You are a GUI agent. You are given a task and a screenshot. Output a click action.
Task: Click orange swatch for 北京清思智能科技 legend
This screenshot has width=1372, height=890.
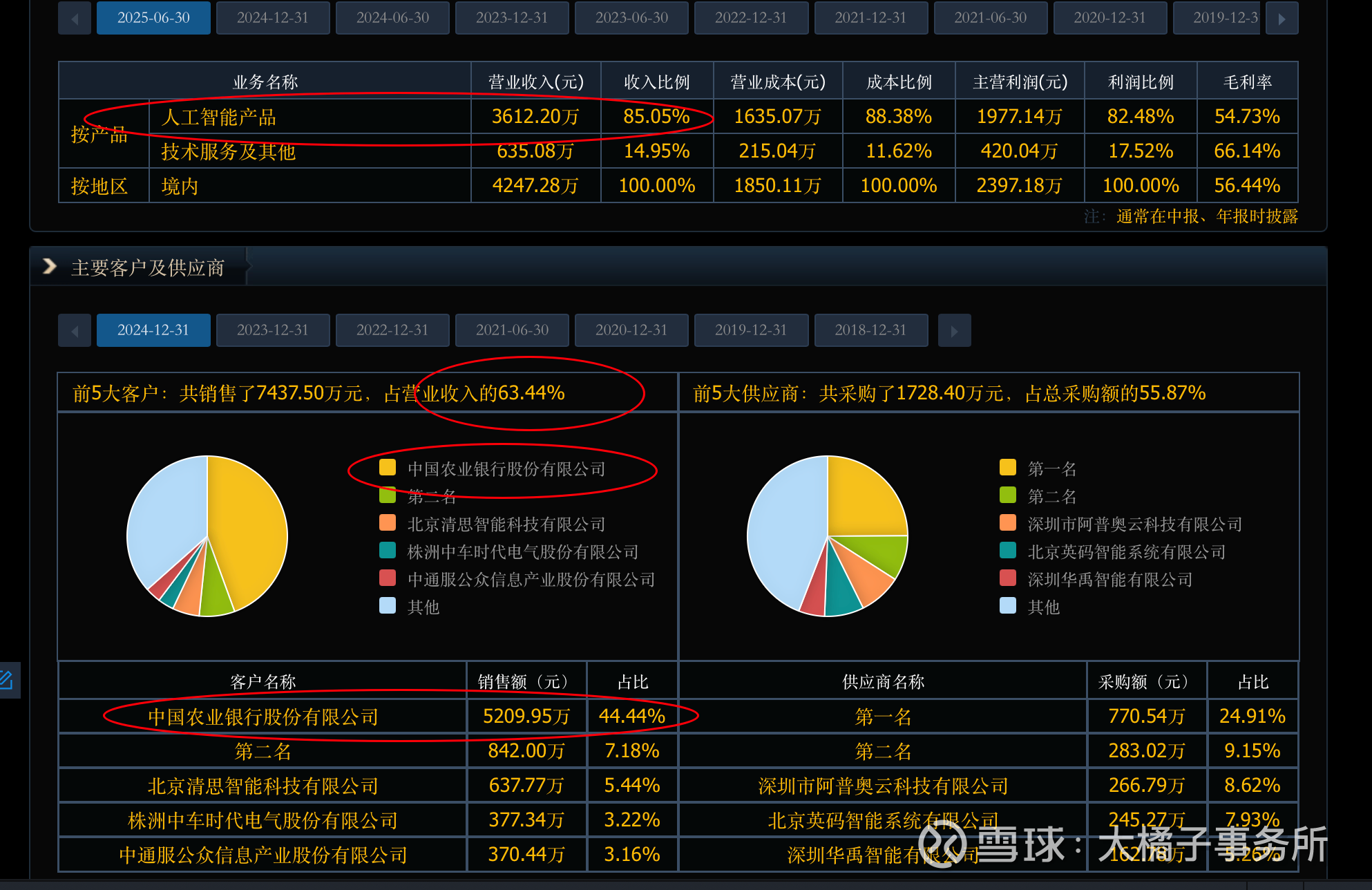388,523
